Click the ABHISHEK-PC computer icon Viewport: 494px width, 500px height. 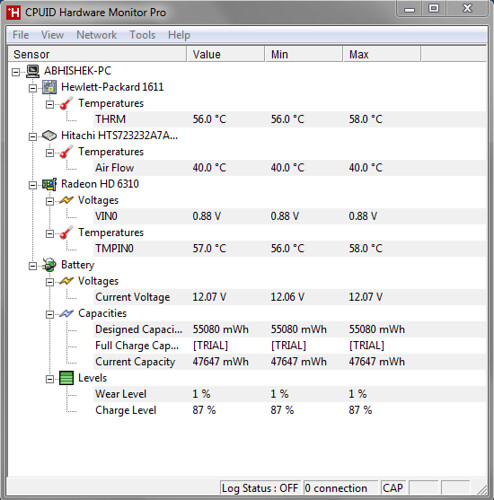pyautogui.click(x=33, y=71)
